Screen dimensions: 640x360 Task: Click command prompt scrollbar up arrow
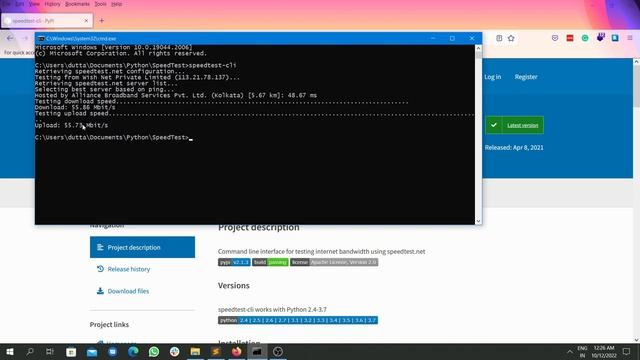coord(478,48)
